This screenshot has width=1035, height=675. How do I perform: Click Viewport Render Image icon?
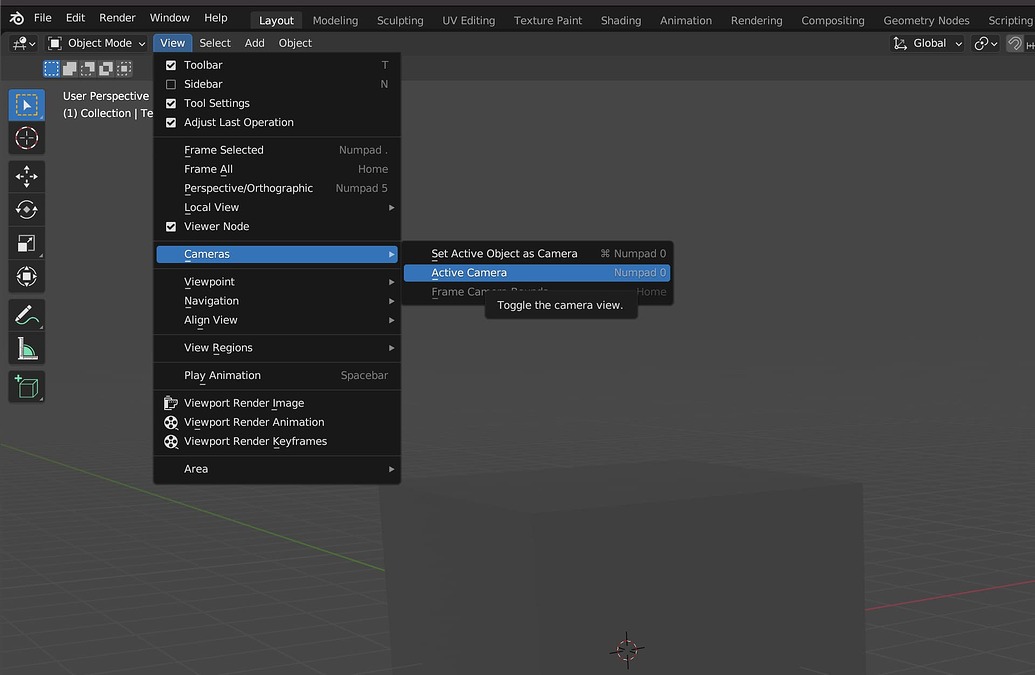point(171,402)
